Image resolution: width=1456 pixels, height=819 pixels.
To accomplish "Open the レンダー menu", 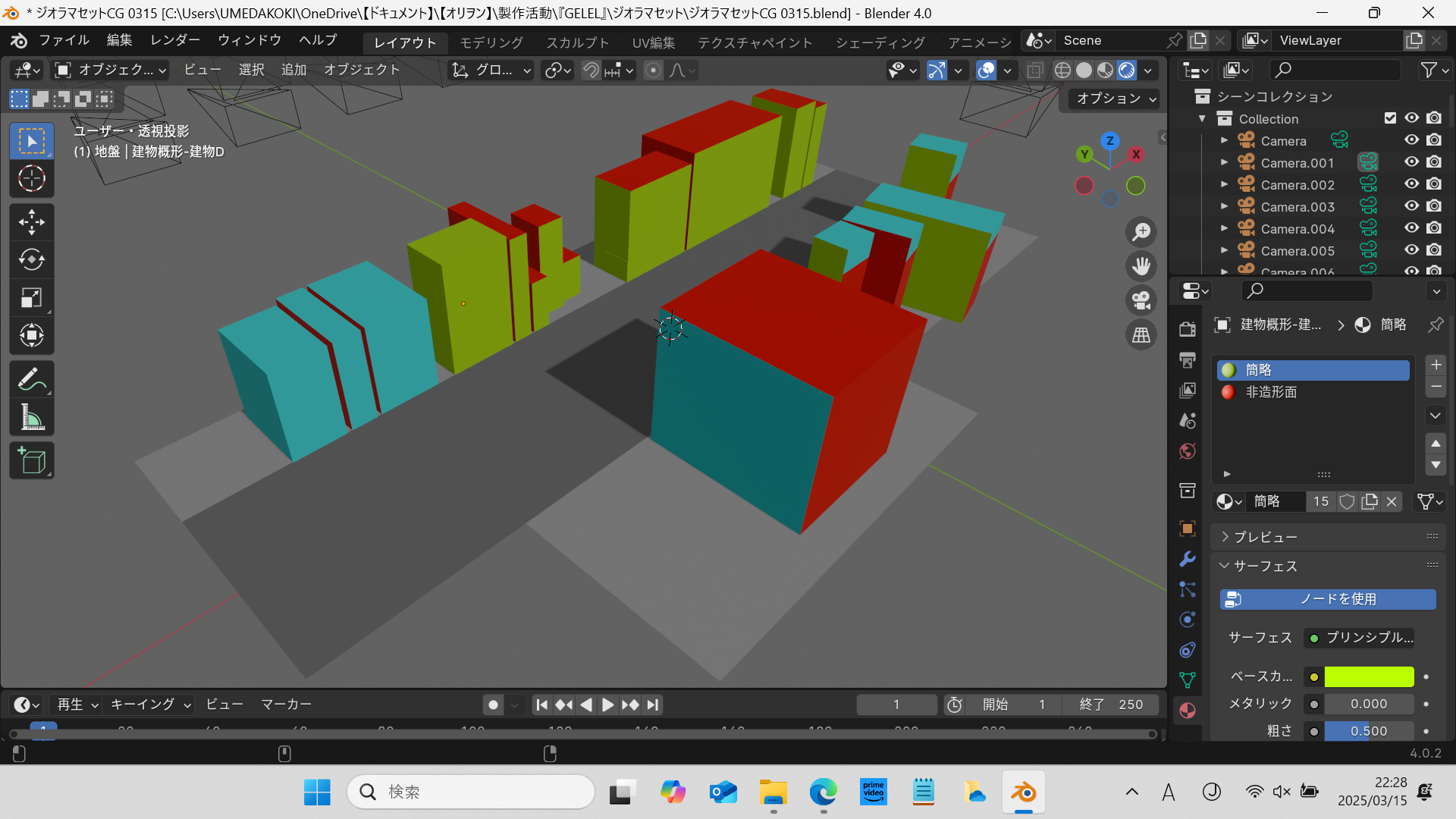I will tap(175, 40).
